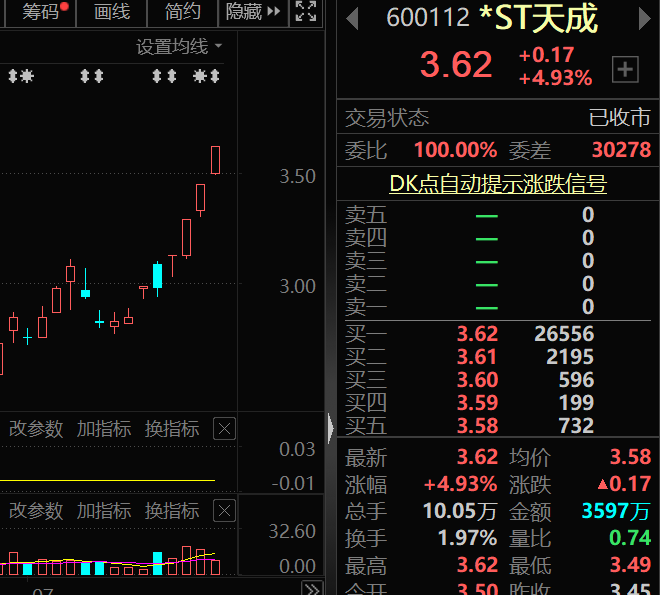Click 换指标 in the volume panel
This screenshot has width=660, height=595.
coord(172,511)
